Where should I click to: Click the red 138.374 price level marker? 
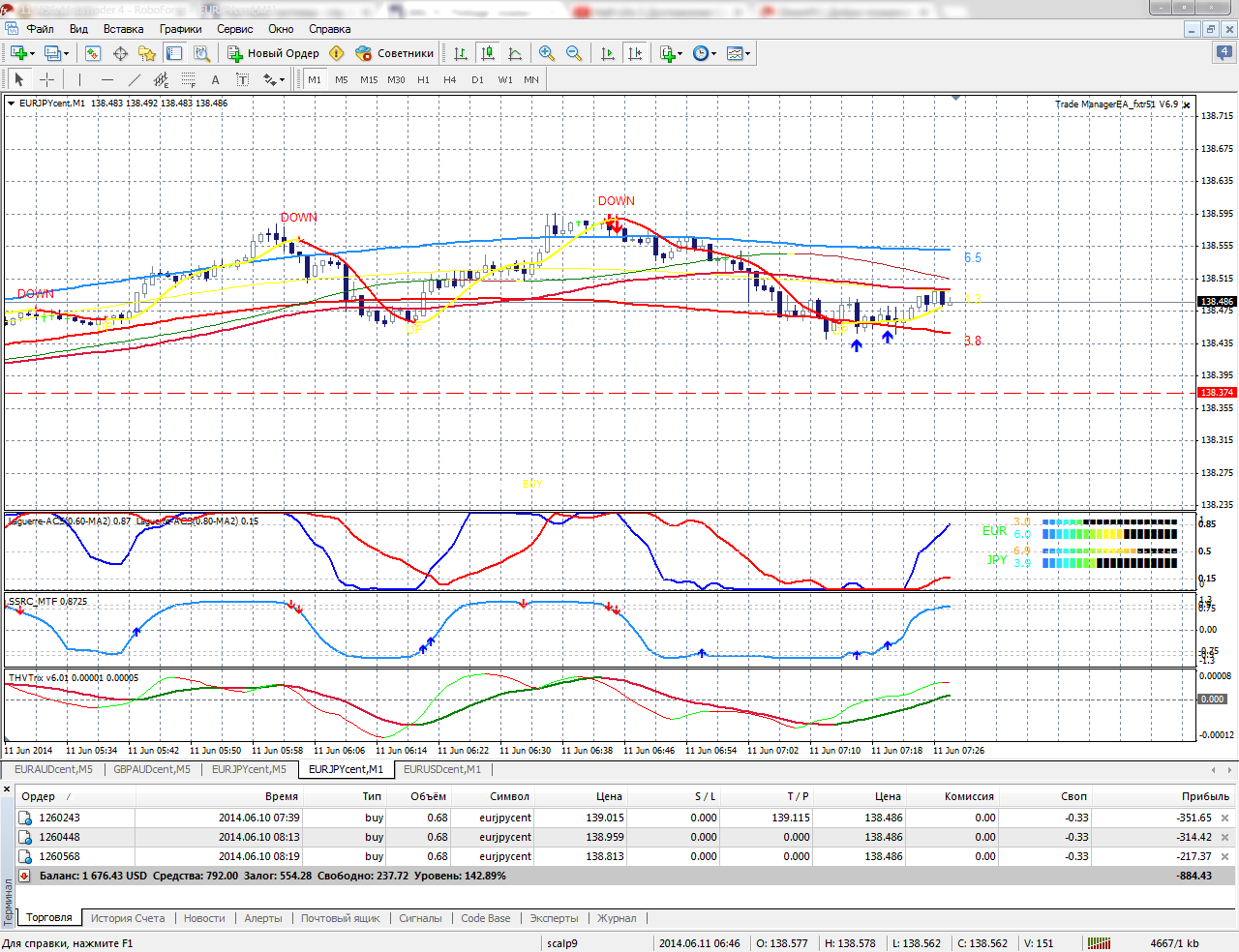(1217, 393)
